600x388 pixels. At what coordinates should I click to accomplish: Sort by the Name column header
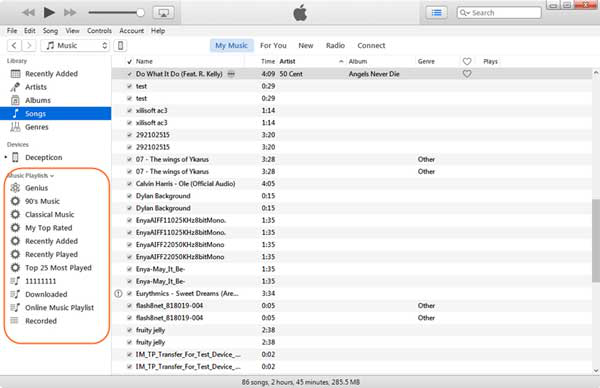(x=144, y=61)
